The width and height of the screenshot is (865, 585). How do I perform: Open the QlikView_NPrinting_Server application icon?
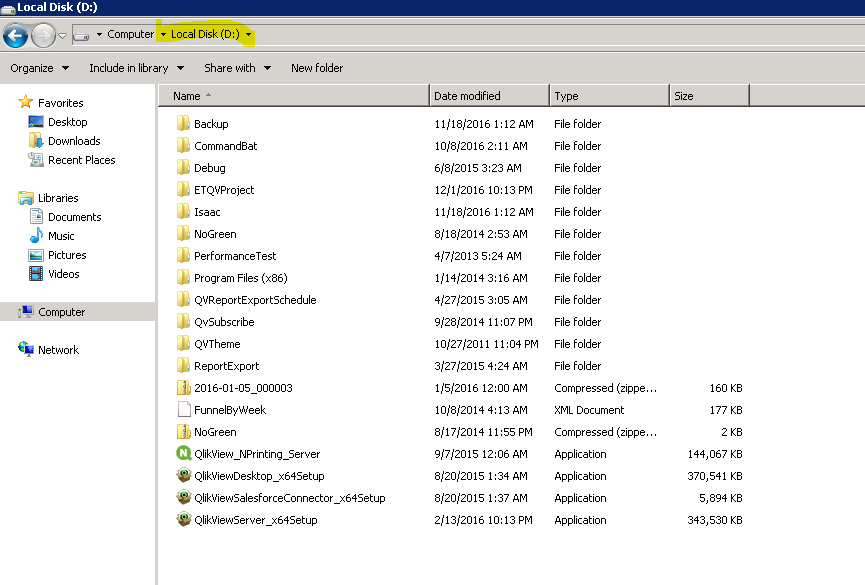(x=183, y=454)
